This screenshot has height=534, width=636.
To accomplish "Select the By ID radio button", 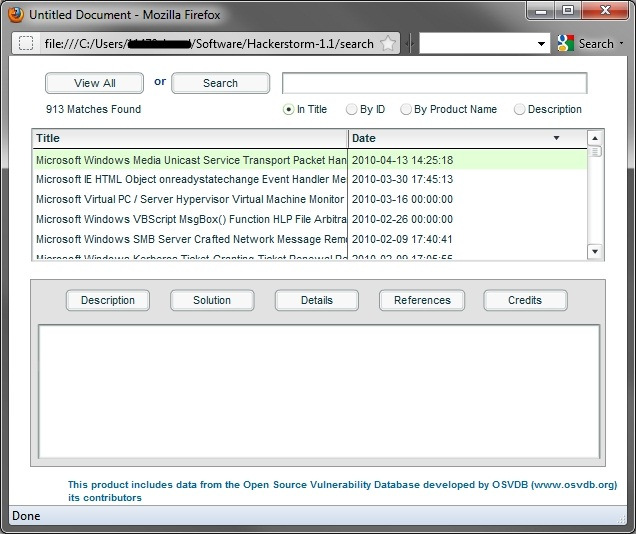I will click(351, 109).
